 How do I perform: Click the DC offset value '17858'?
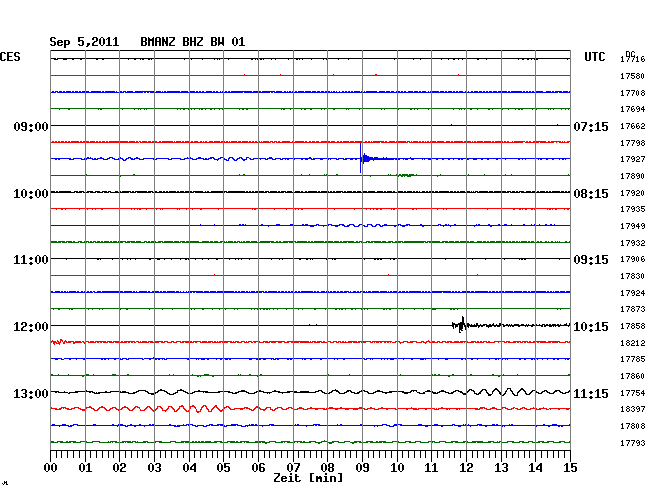pos(633,326)
